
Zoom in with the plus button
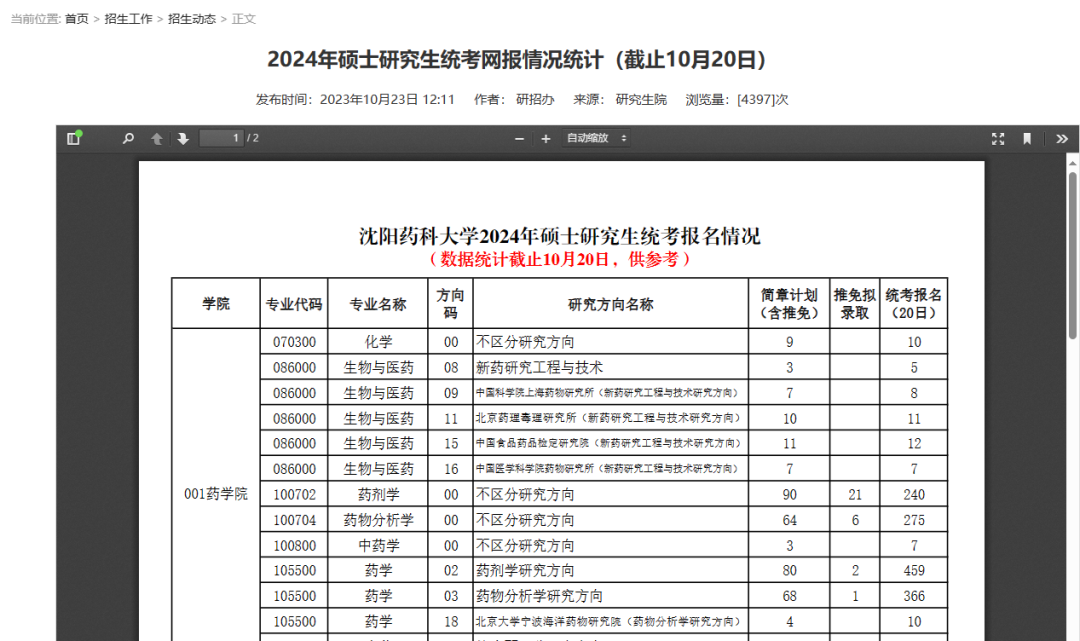(x=546, y=138)
